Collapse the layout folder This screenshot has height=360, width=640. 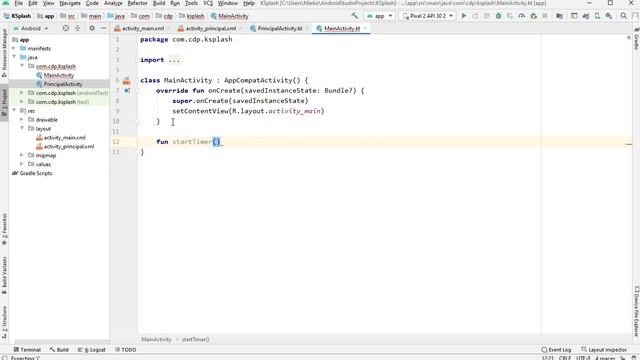(22, 129)
